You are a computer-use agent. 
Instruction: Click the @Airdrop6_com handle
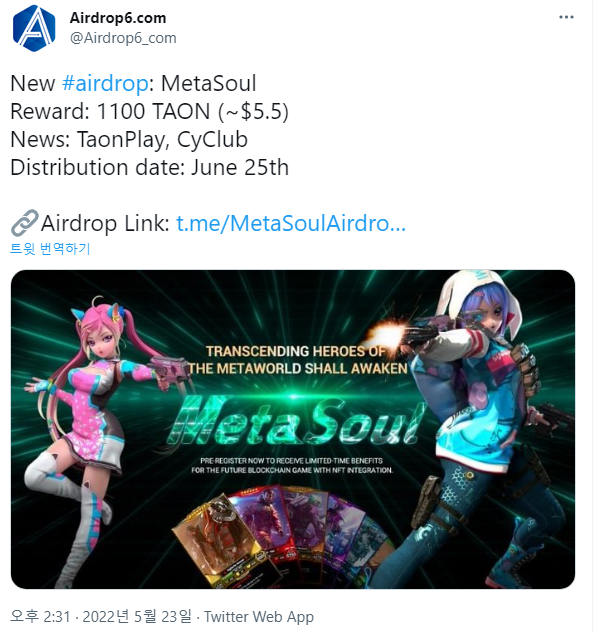pos(123,38)
